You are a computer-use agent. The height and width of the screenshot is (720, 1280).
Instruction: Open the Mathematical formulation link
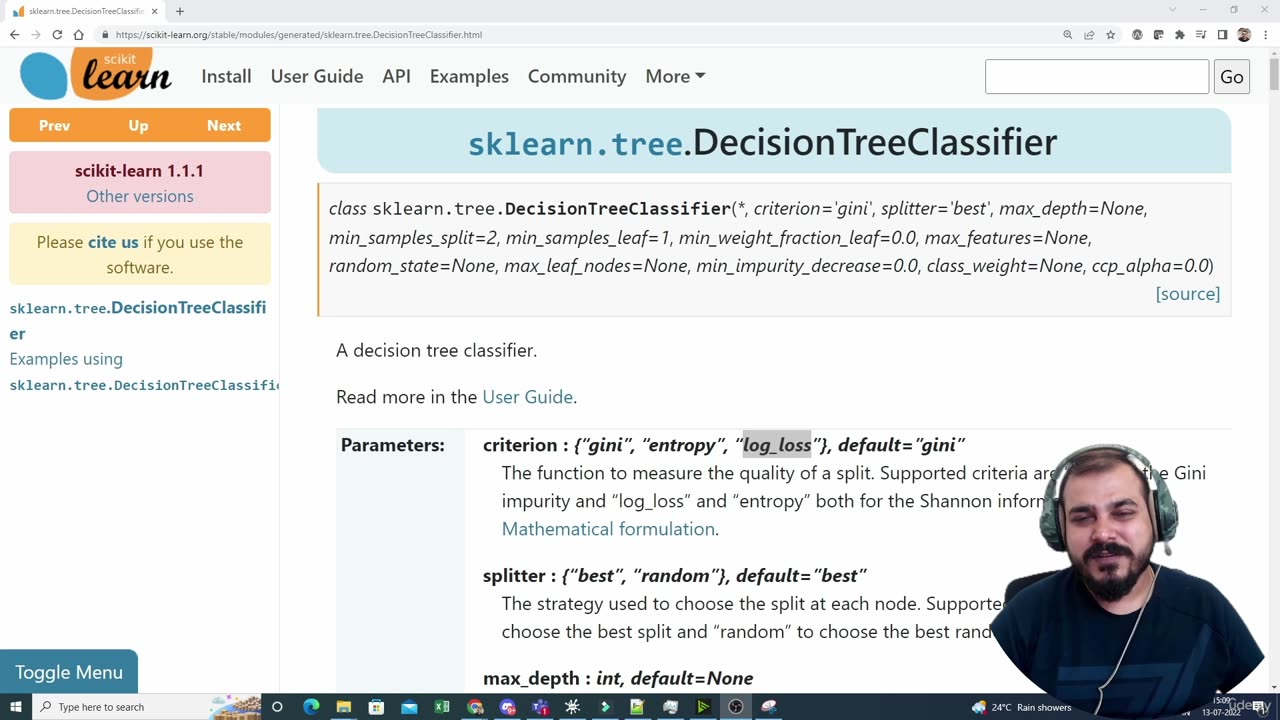tap(608, 529)
